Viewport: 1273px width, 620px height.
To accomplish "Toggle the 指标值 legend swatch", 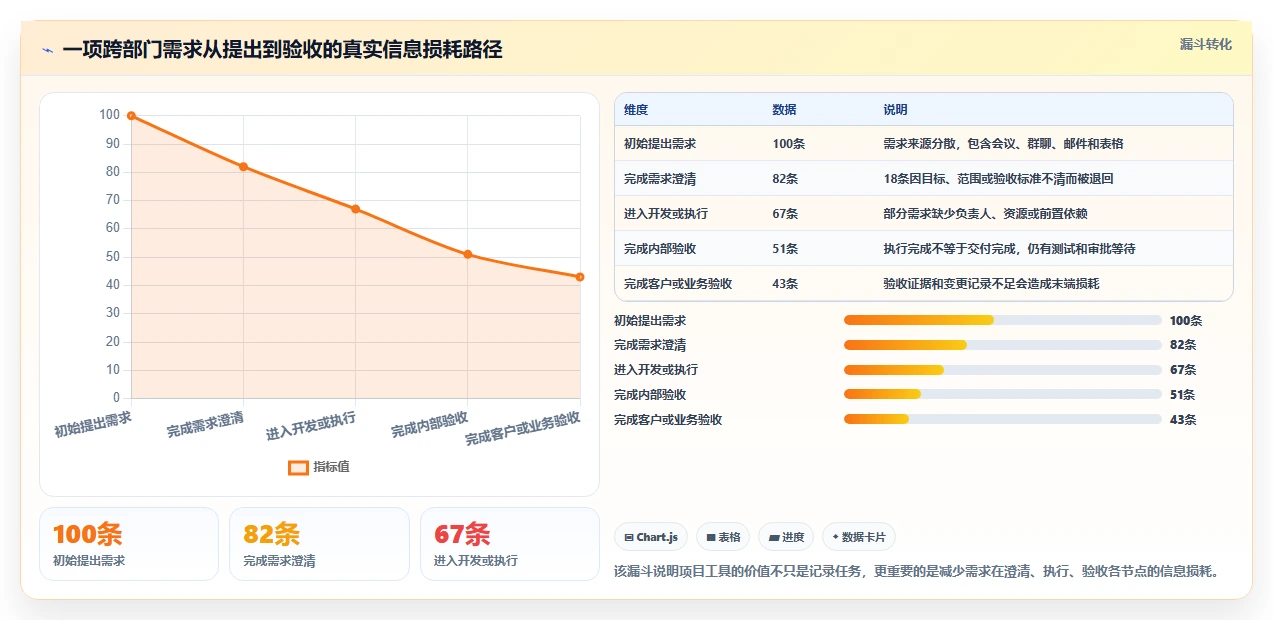I will pyautogui.click(x=298, y=467).
